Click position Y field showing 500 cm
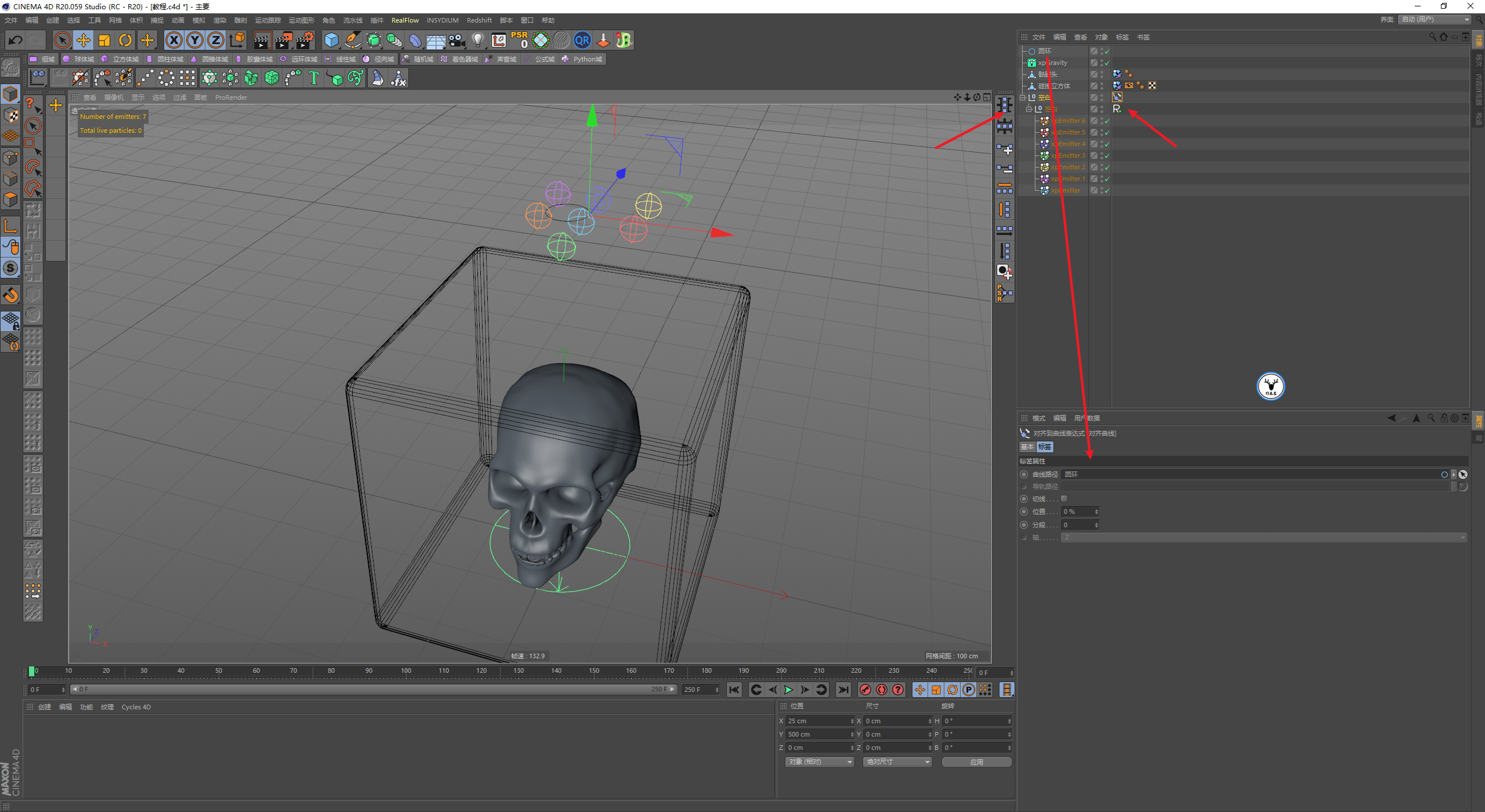Viewport: 1485px width, 812px height. tap(819, 734)
